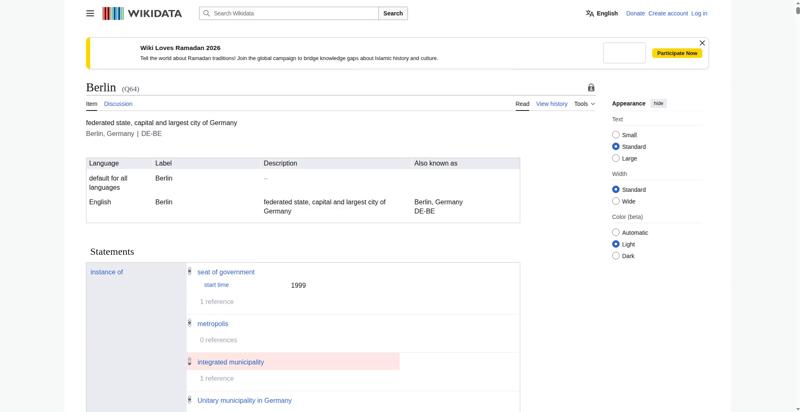Click the Participate Now button

(677, 53)
